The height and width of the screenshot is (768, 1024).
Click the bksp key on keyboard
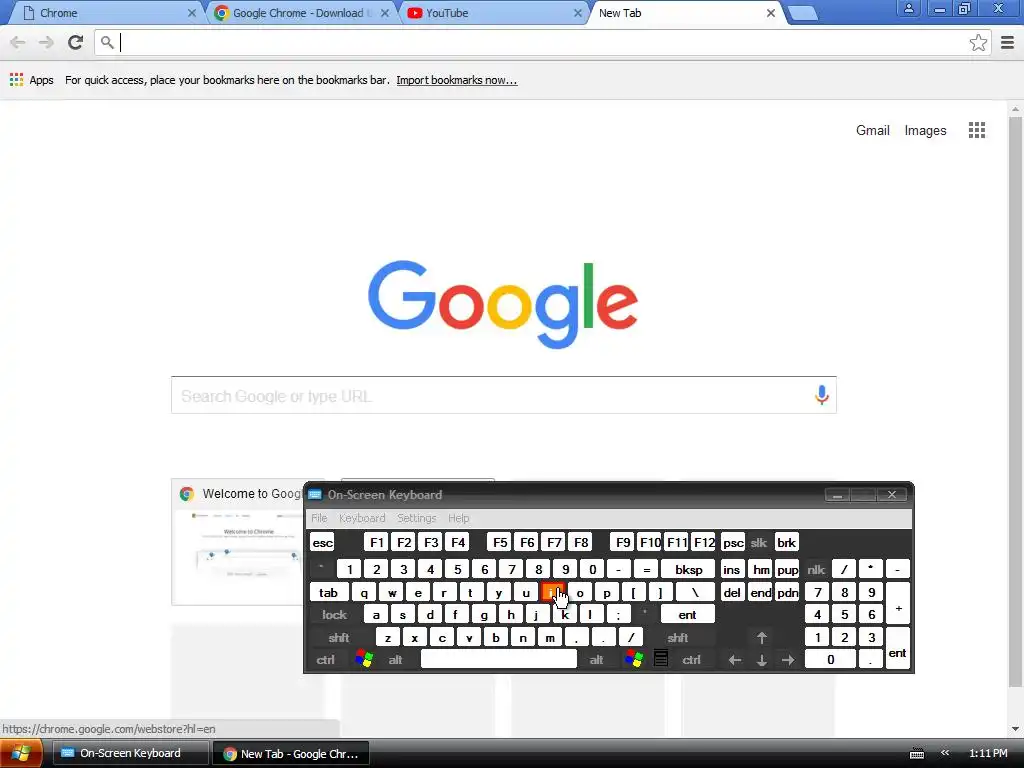click(x=688, y=569)
